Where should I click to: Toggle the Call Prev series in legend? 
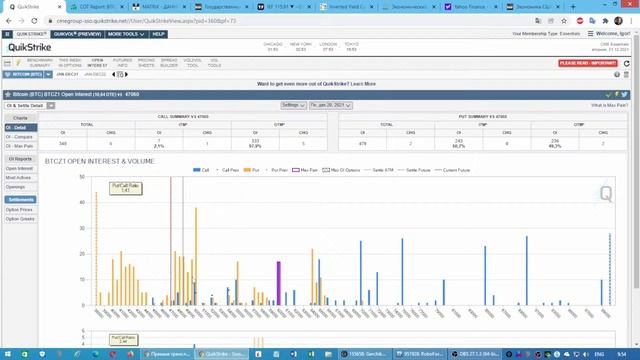tap(227, 170)
